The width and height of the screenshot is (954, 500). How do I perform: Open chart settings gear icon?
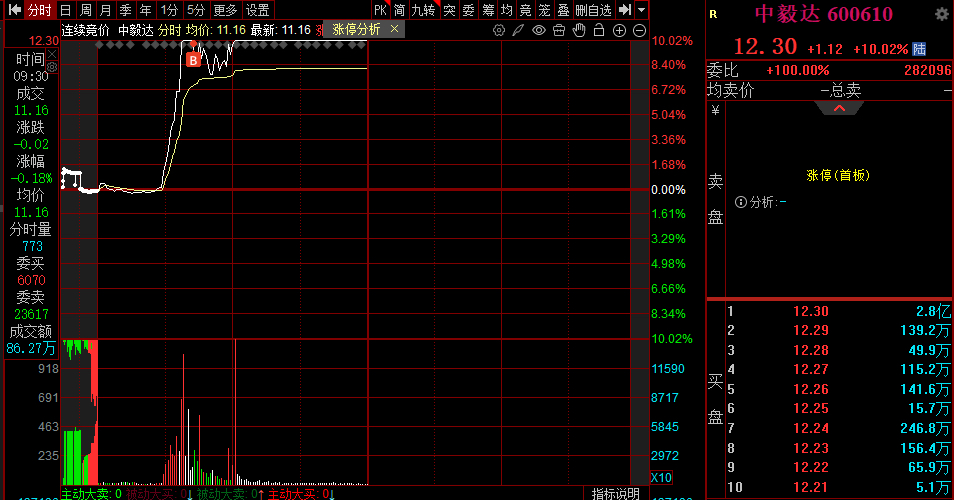click(x=499, y=30)
